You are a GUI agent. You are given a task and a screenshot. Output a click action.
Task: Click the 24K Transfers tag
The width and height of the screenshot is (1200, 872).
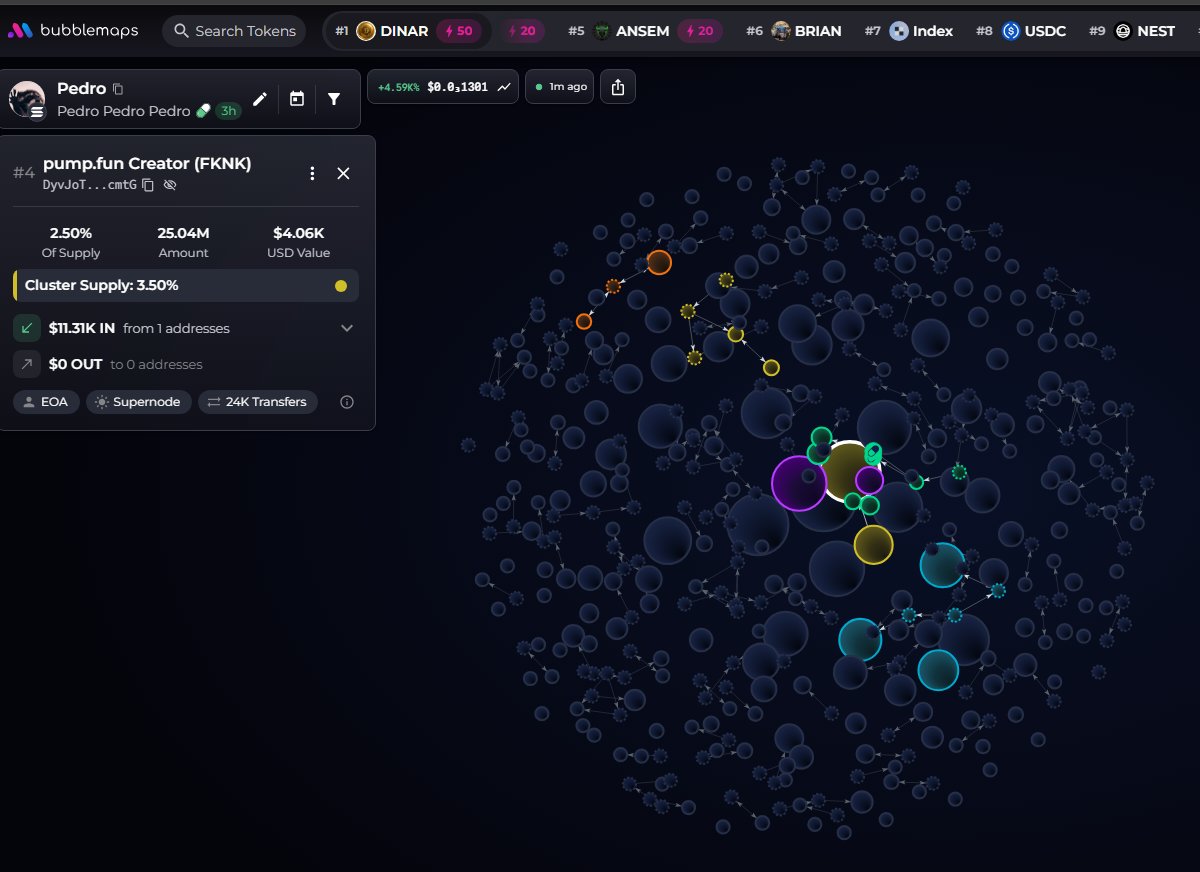[x=258, y=402]
